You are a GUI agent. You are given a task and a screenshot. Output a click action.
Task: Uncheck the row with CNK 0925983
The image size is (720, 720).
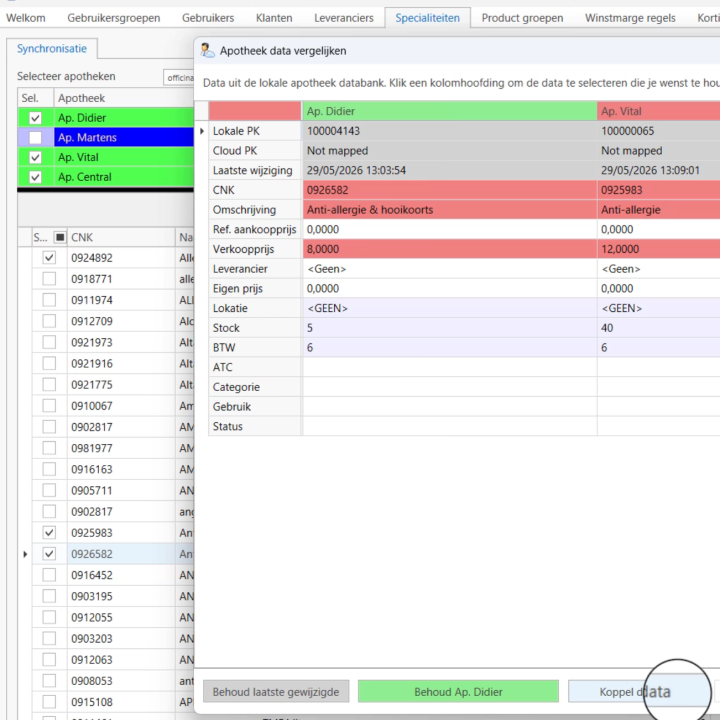click(49, 533)
